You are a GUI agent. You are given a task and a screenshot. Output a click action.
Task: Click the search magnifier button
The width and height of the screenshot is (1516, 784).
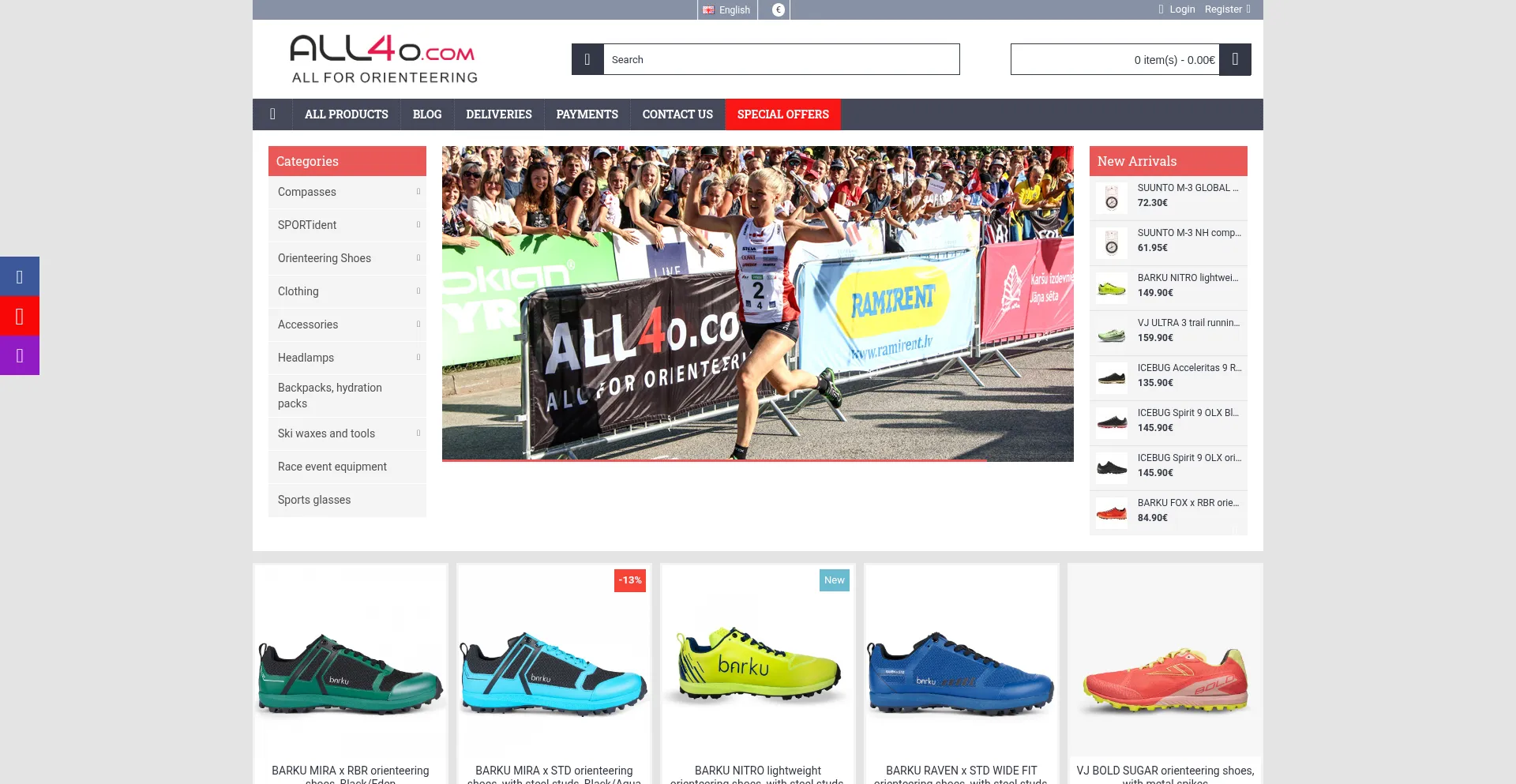tap(587, 59)
